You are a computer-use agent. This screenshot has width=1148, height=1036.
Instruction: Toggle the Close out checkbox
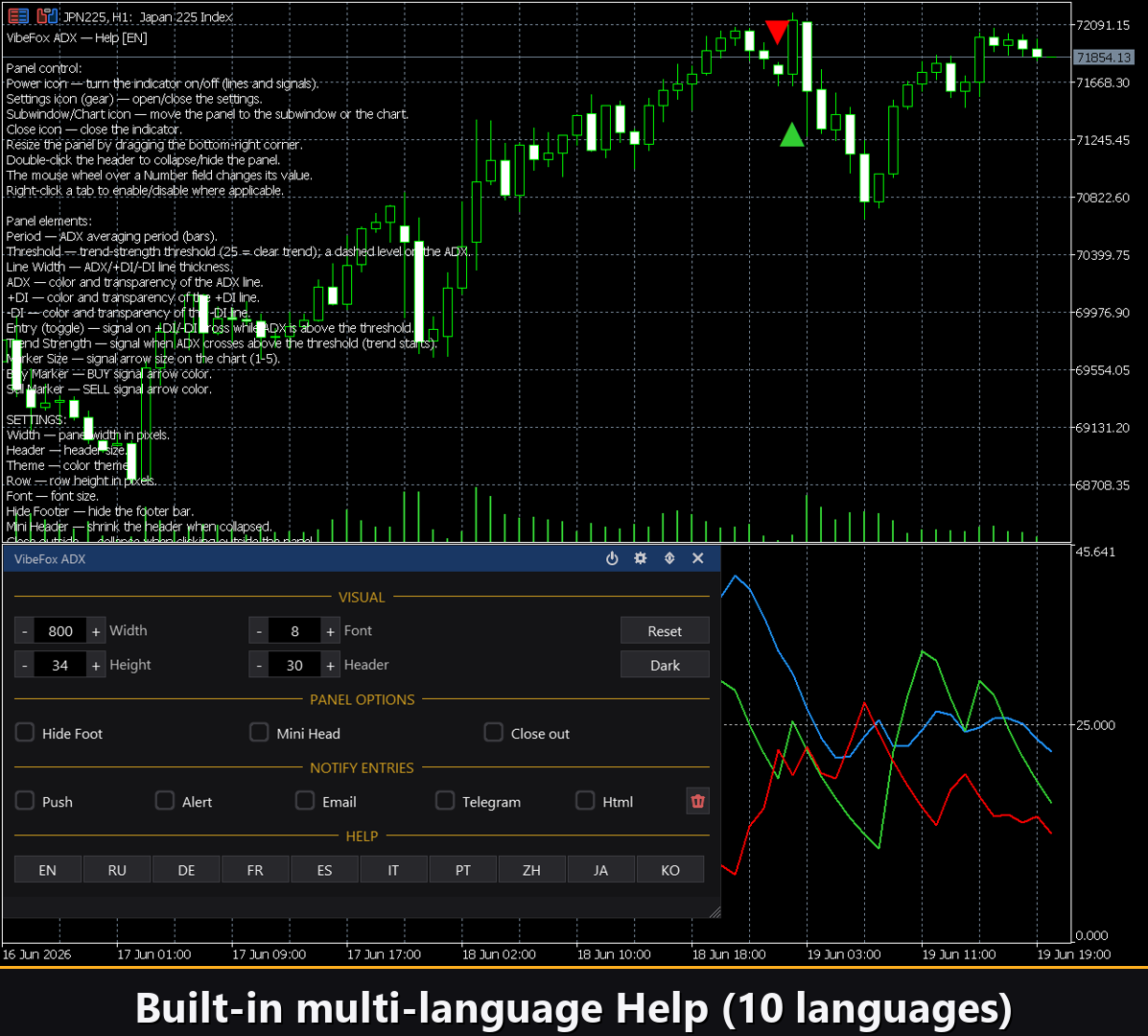point(494,732)
